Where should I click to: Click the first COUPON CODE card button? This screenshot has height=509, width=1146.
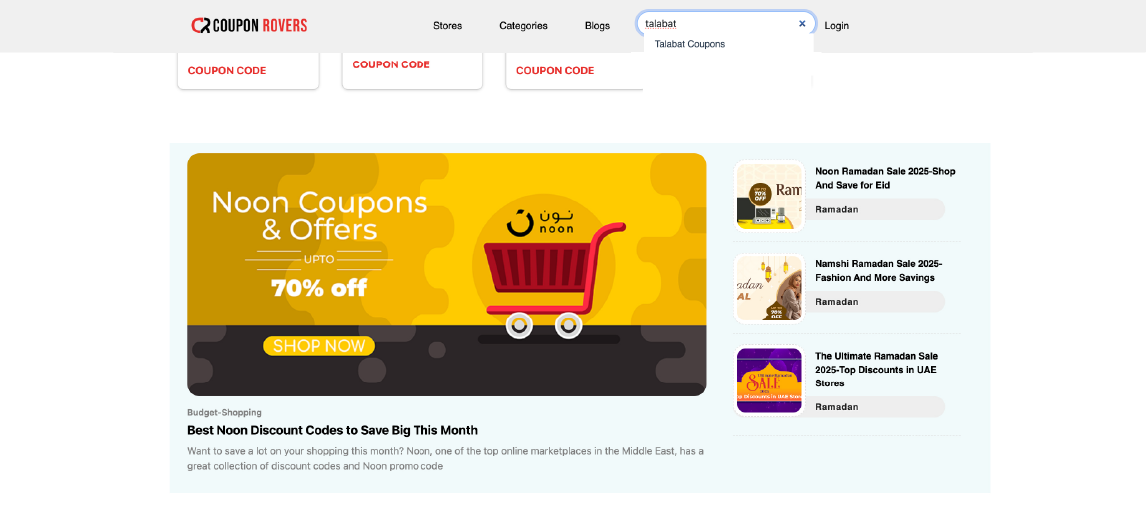[x=227, y=71]
